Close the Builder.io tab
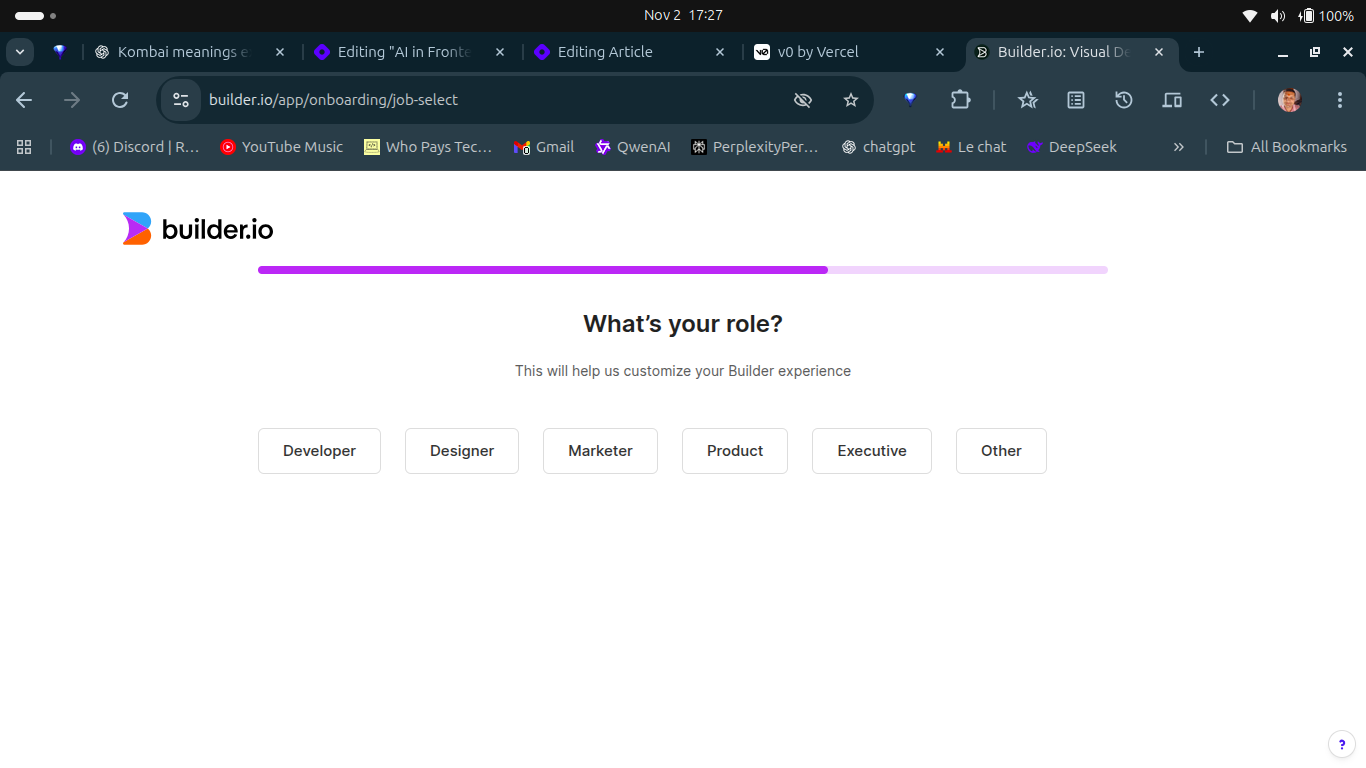 coord(1160,52)
